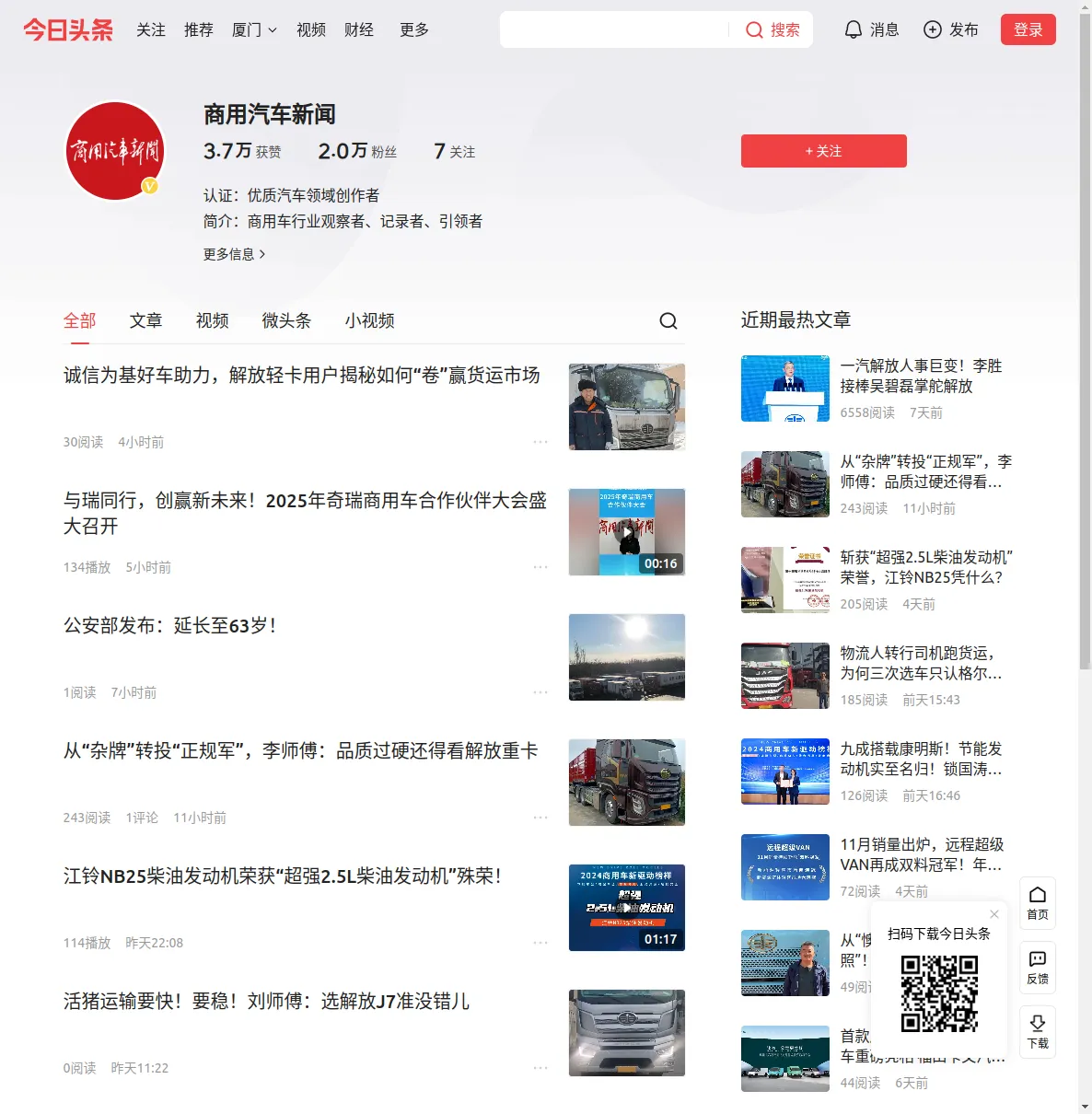Click the 近期最热文章 heading

point(796,320)
